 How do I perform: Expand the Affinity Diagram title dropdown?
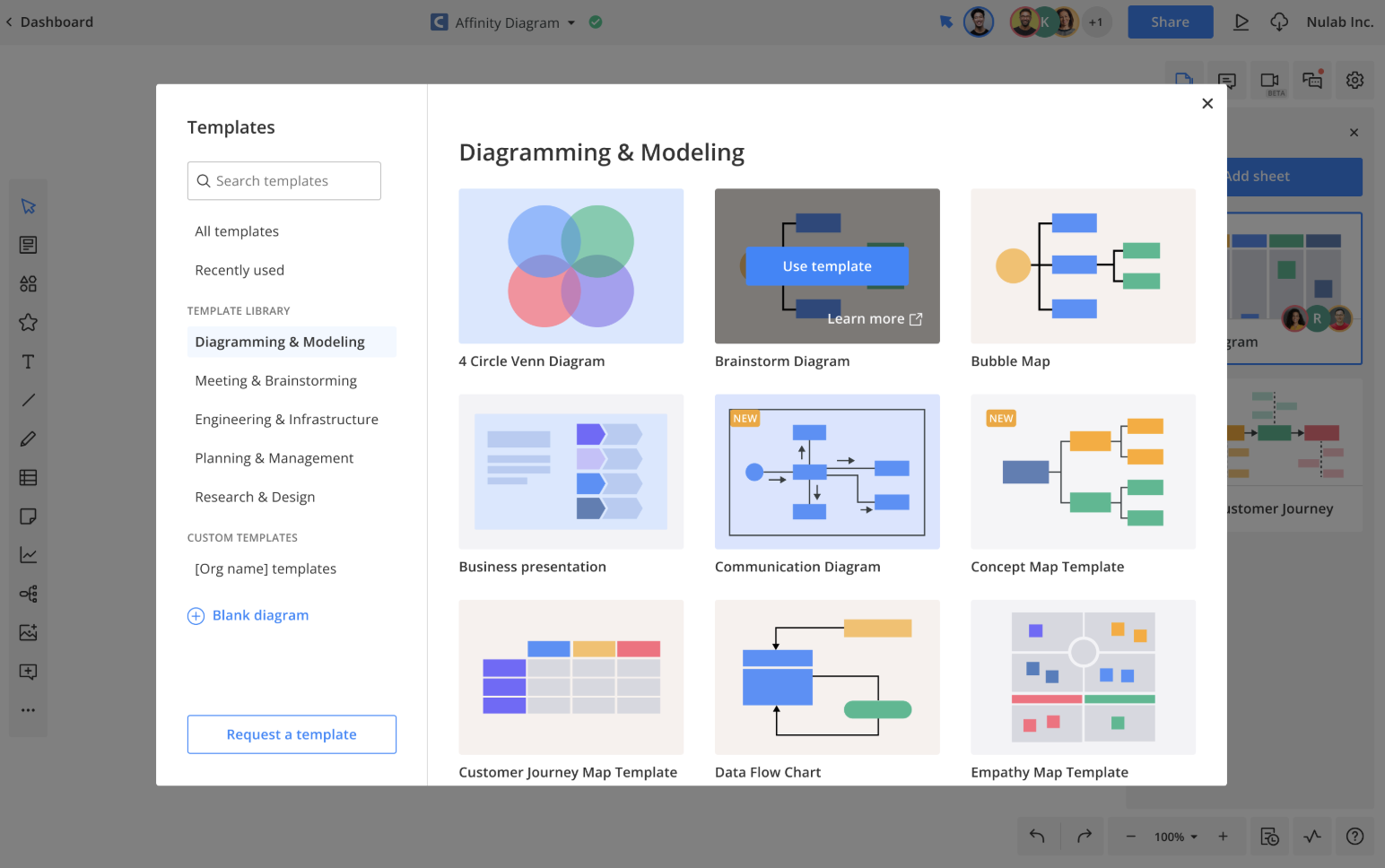[x=571, y=23]
